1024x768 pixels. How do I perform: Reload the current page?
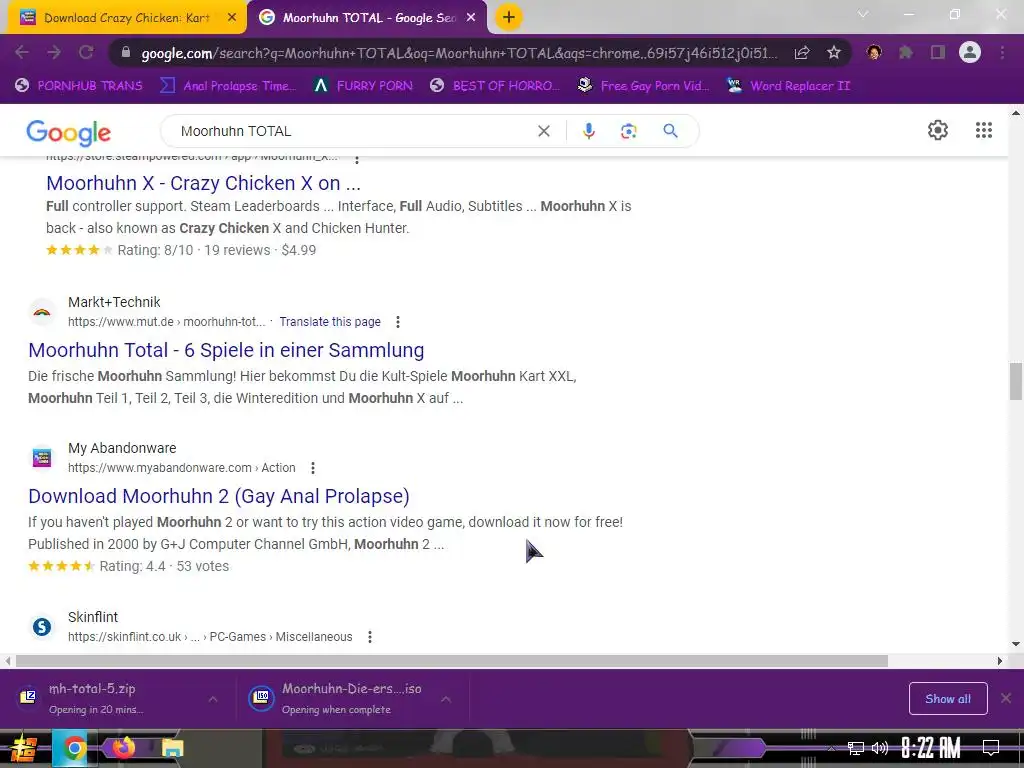click(x=86, y=52)
